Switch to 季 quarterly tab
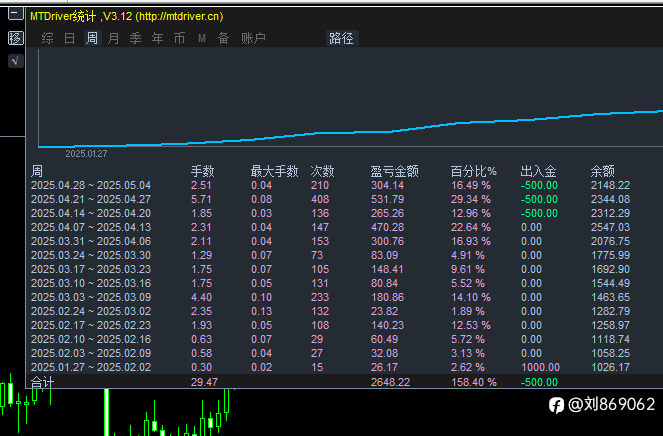663x436 pixels. click(x=136, y=38)
